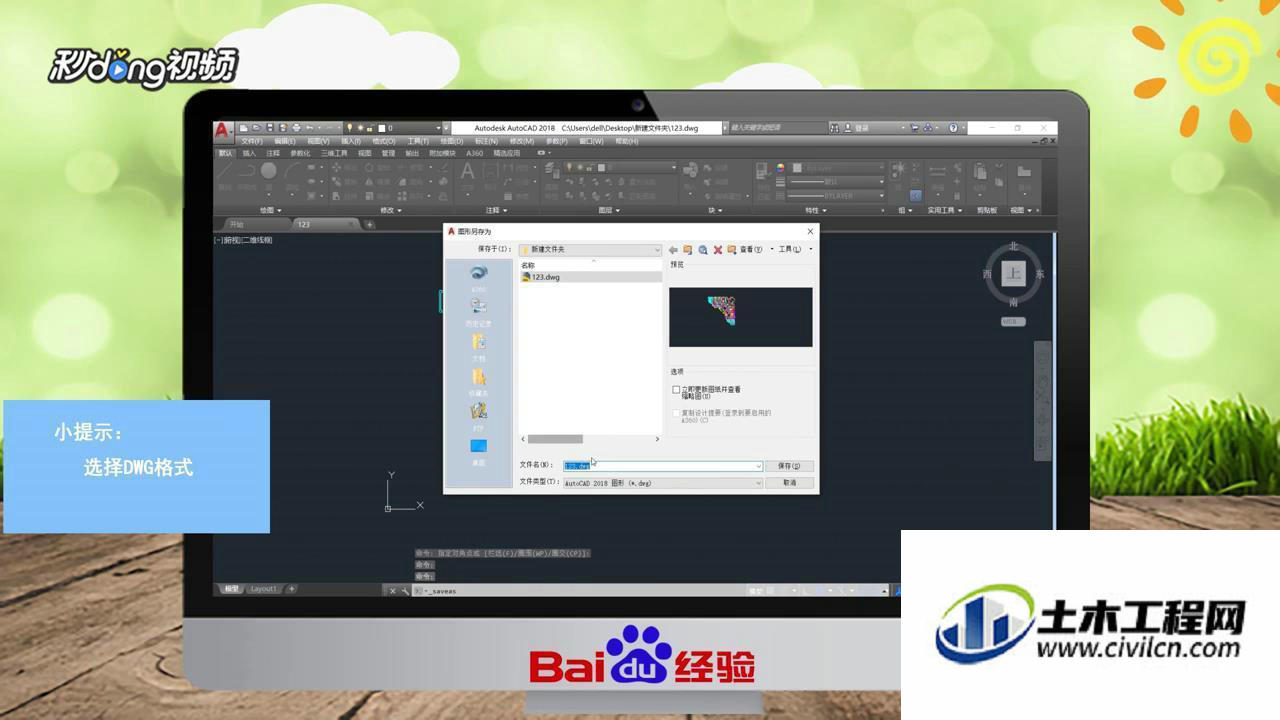Click the Search the Web icon in save dialog

[703, 250]
